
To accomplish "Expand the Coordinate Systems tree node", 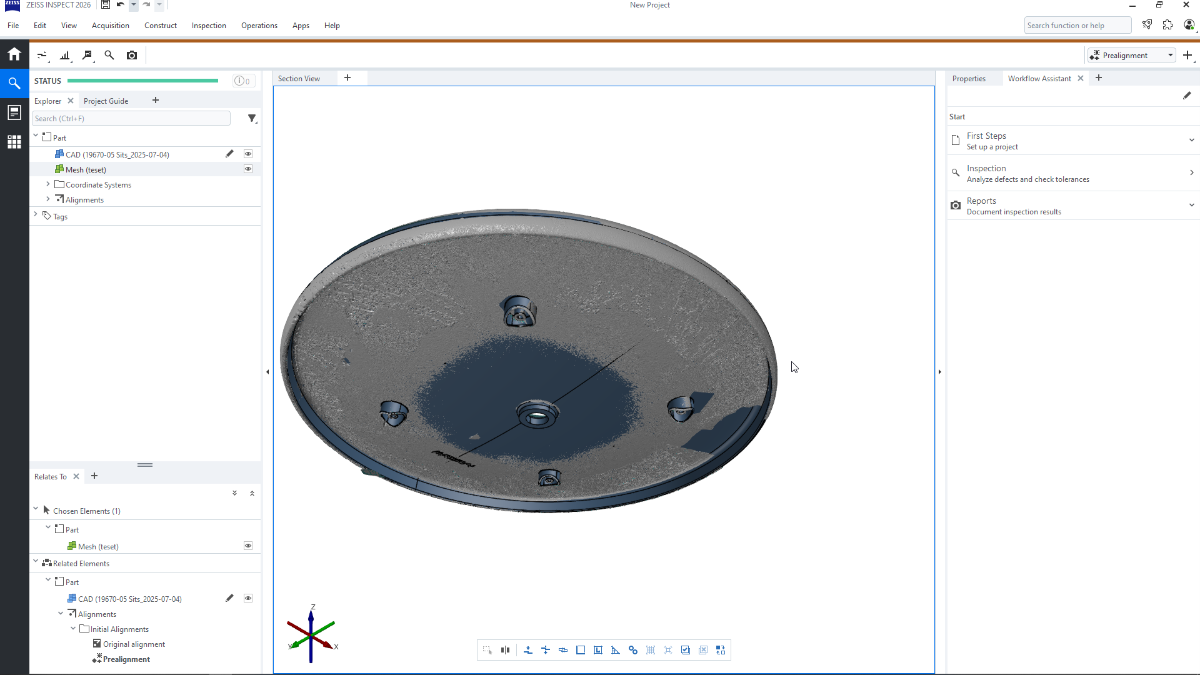I will tap(48, 185).
